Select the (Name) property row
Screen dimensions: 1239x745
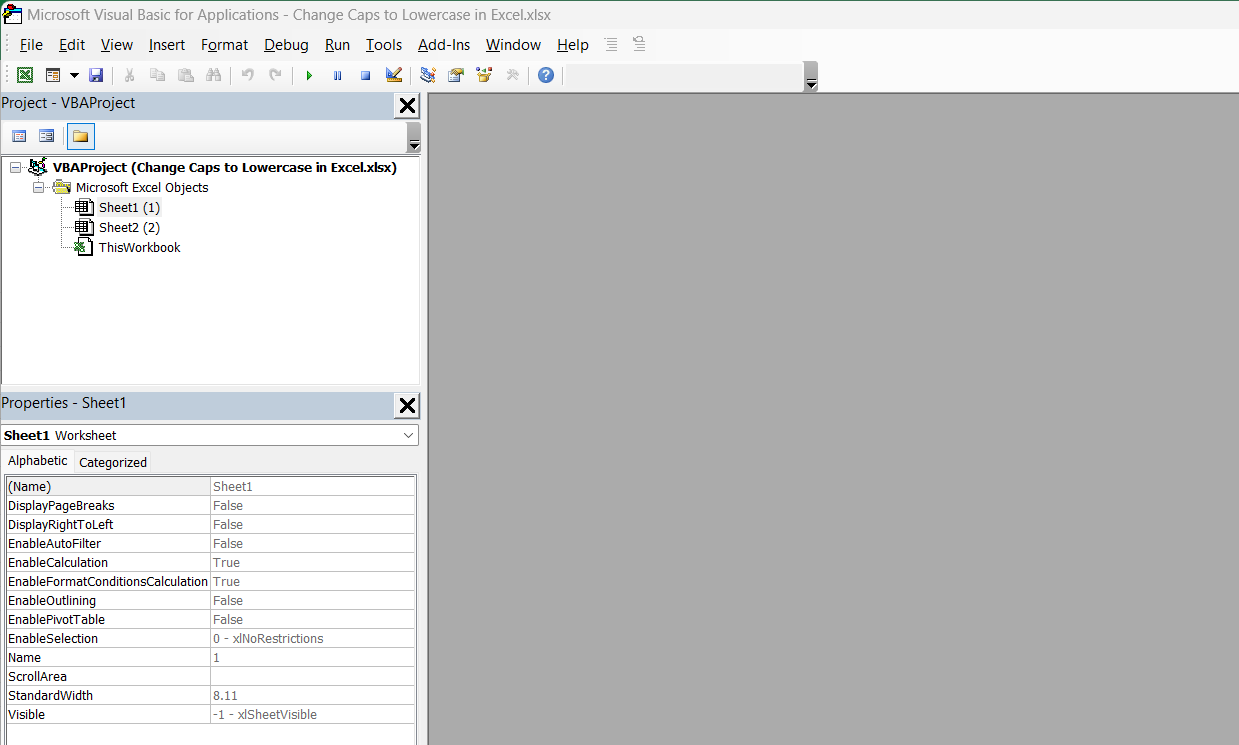coord(210,486)
